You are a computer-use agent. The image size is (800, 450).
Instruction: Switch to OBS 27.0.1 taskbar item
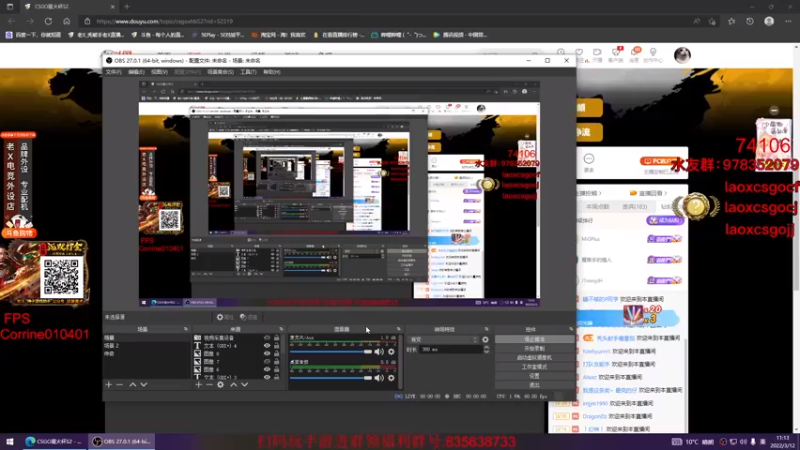(x=121, y=442)
